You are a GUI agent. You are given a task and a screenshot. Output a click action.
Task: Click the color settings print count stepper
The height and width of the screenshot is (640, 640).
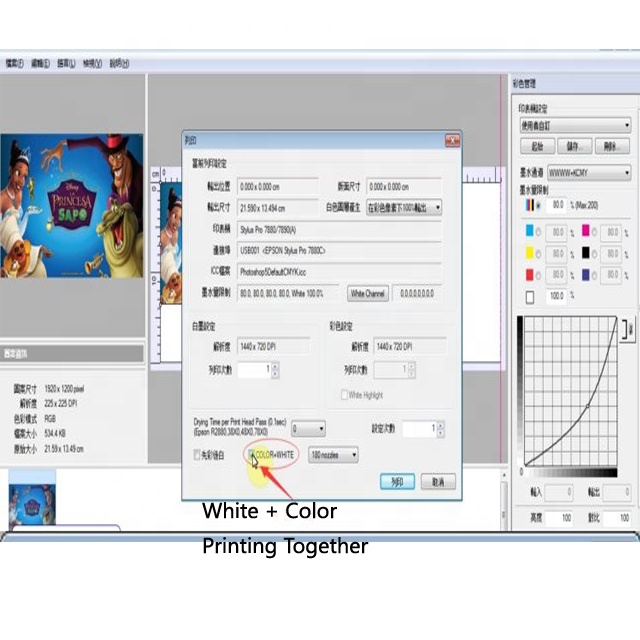click(411, 371)
